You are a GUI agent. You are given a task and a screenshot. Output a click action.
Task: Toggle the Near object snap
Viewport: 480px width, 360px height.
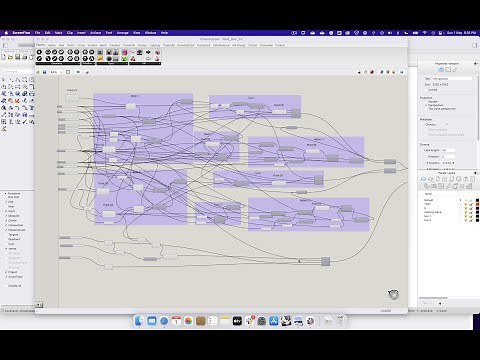pos(9,206)
